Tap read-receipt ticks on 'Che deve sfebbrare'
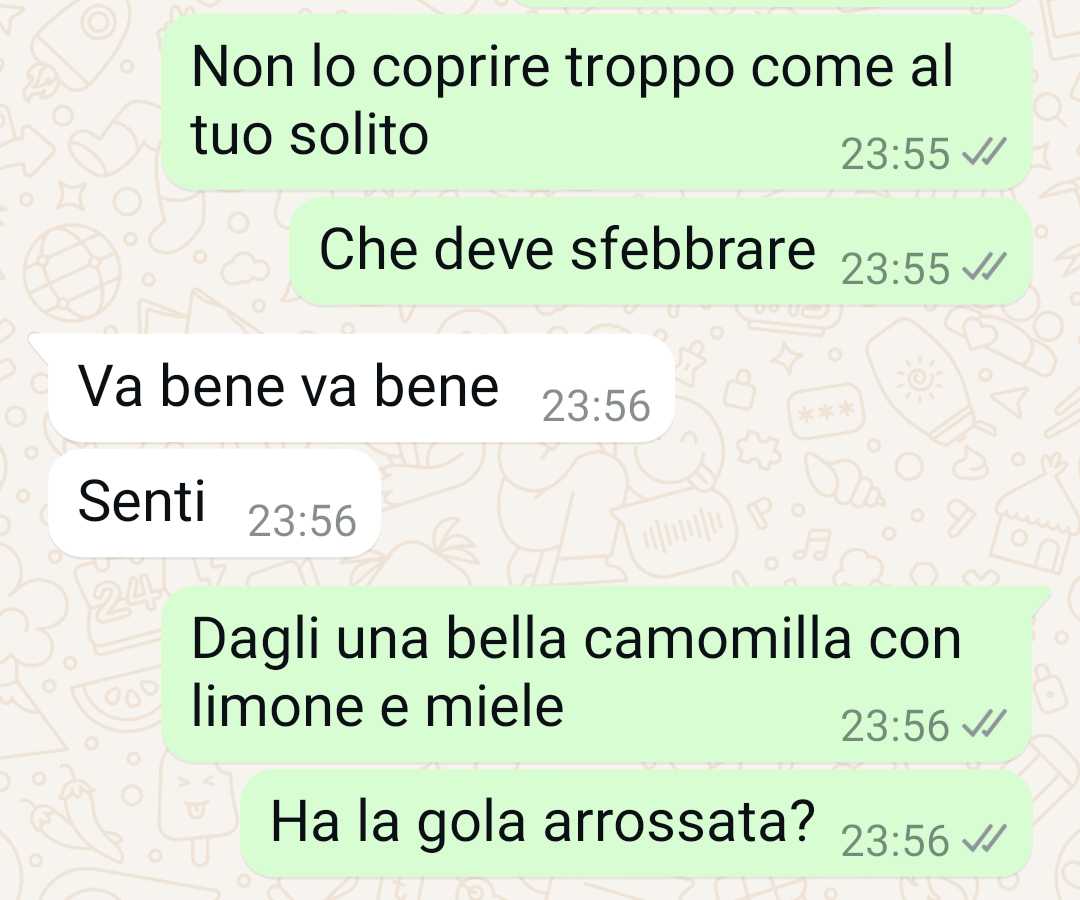The height and width of the screenshot is (900, 1080). point(984,266)
